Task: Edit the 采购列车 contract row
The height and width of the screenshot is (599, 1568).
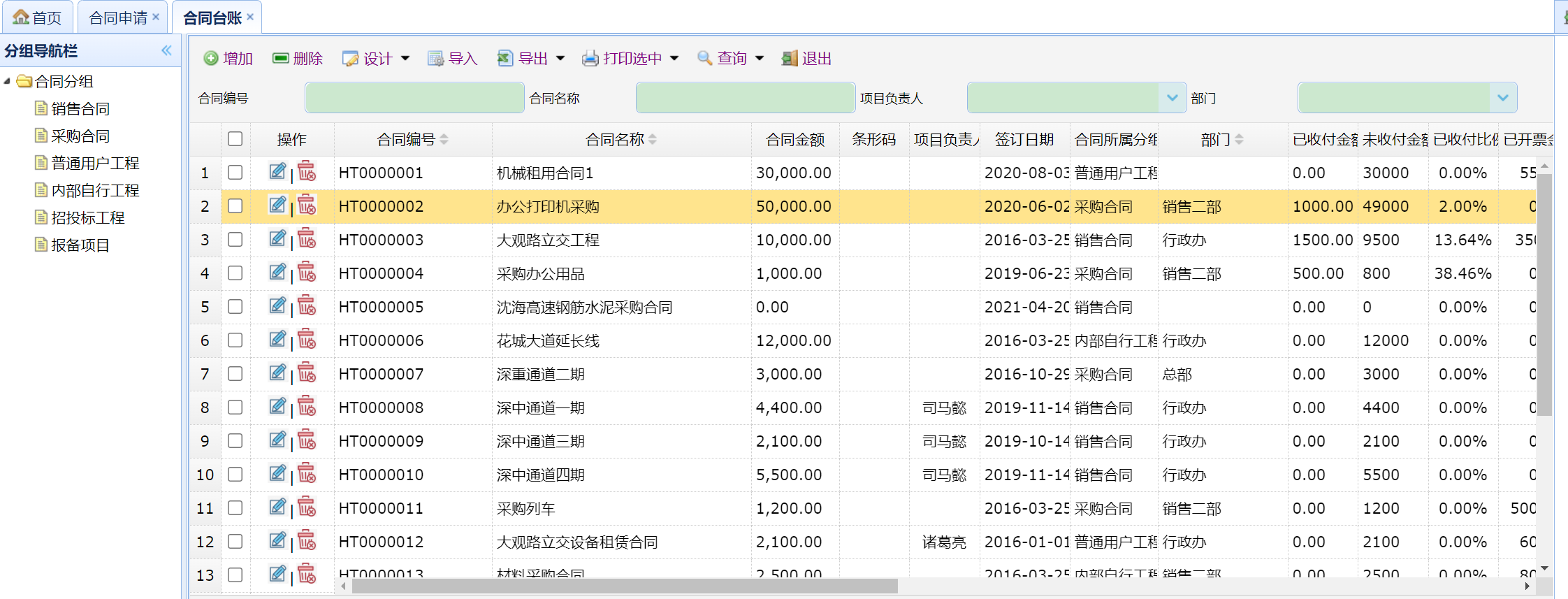Action: (277, 507)
